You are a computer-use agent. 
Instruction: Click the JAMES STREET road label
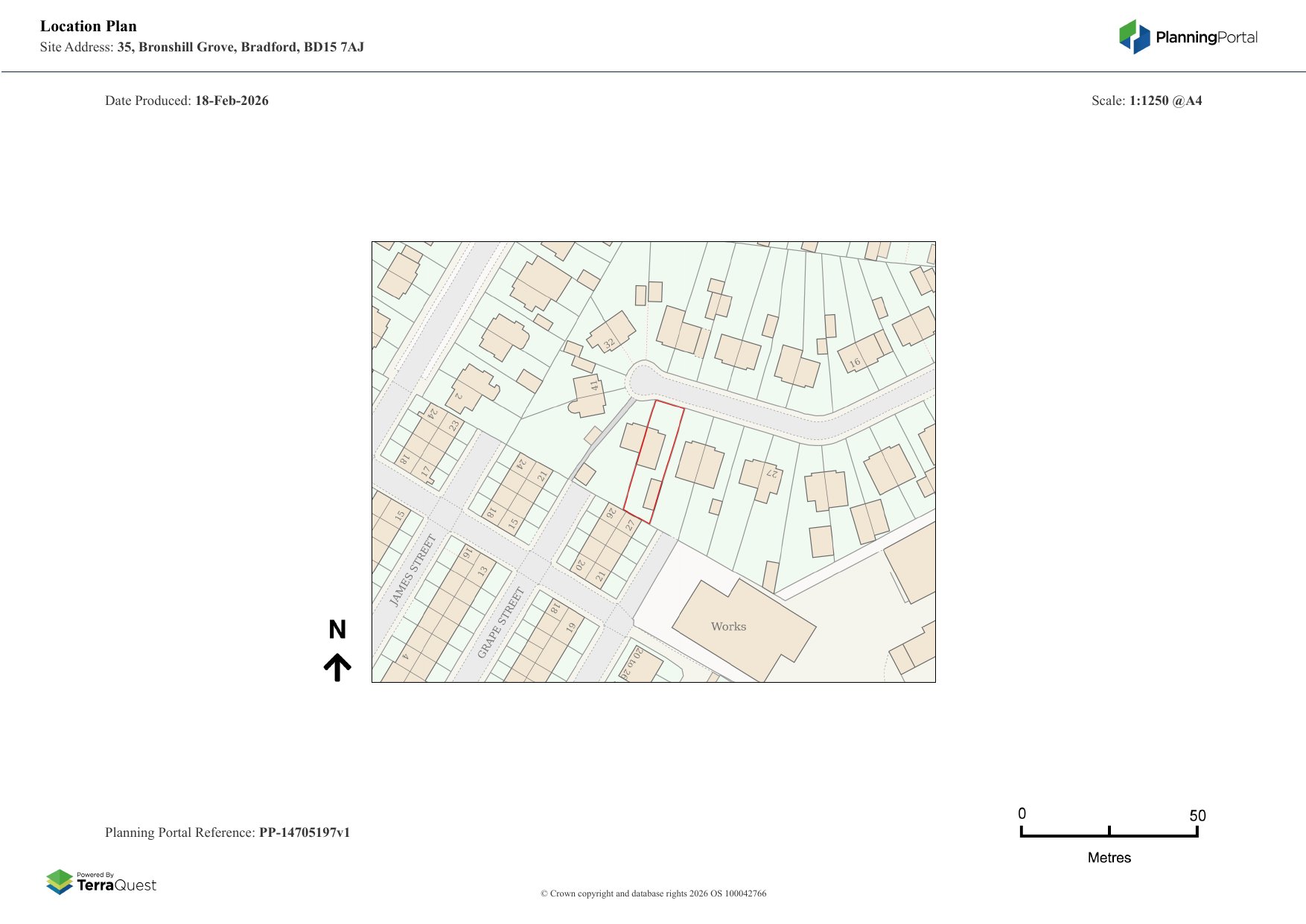(x=412, y=570)
